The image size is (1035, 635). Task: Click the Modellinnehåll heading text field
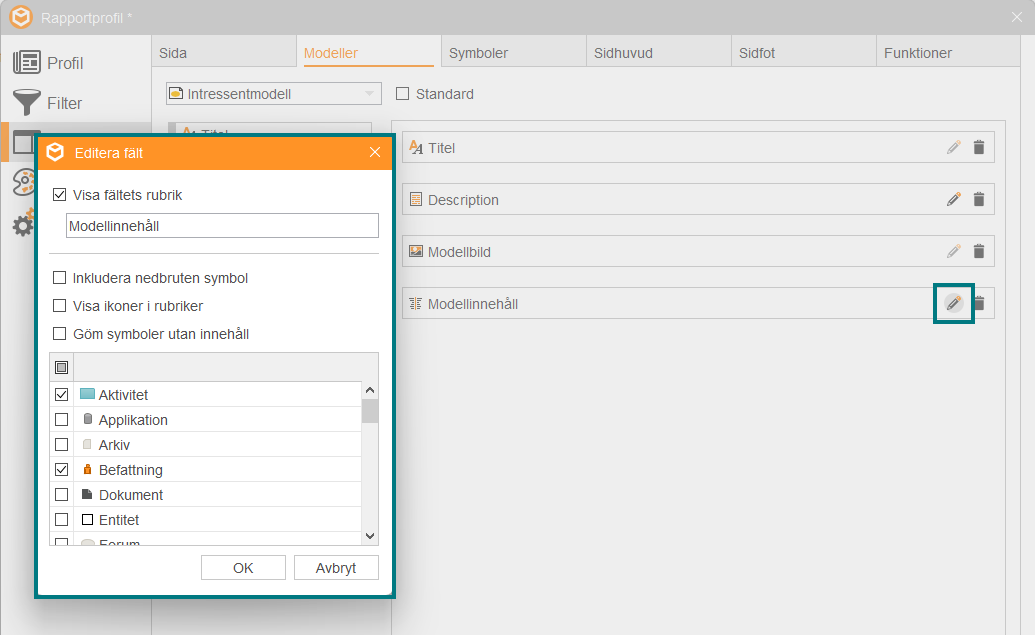point(222,226)
